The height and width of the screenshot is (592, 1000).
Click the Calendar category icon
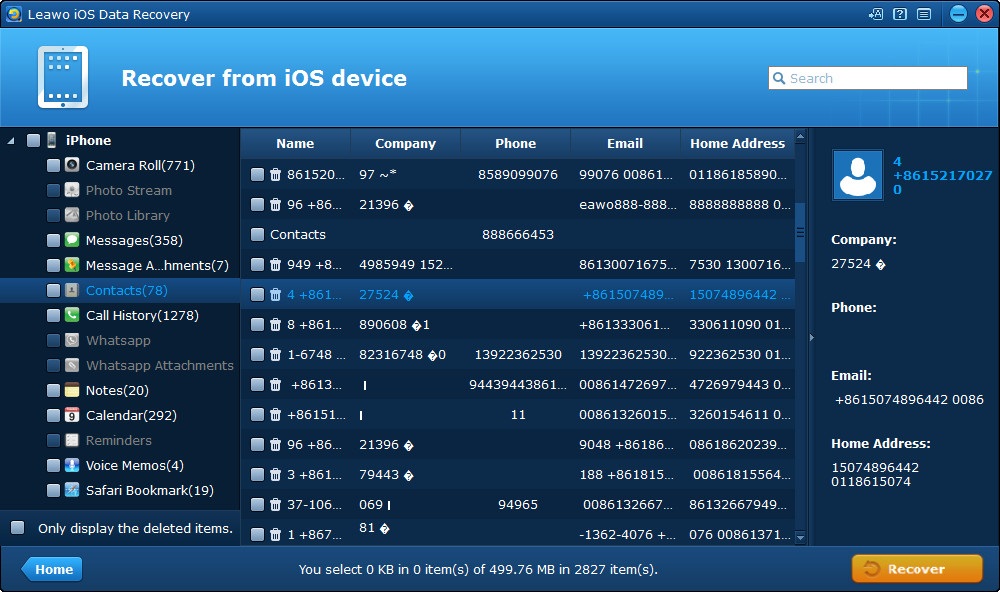point(72,415)
